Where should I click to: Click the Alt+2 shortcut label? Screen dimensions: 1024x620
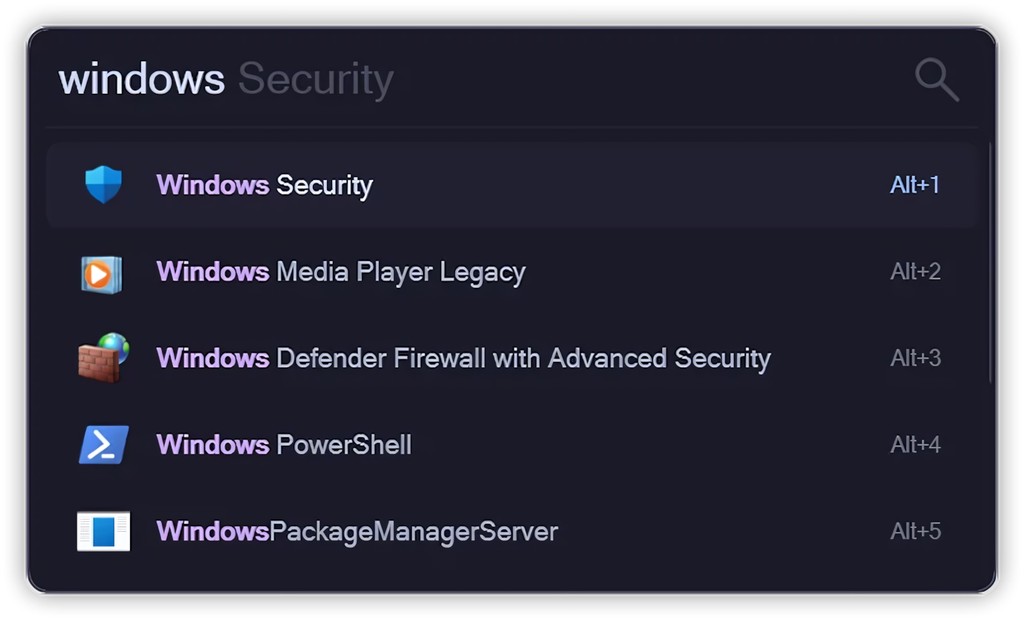pos(915,271)
